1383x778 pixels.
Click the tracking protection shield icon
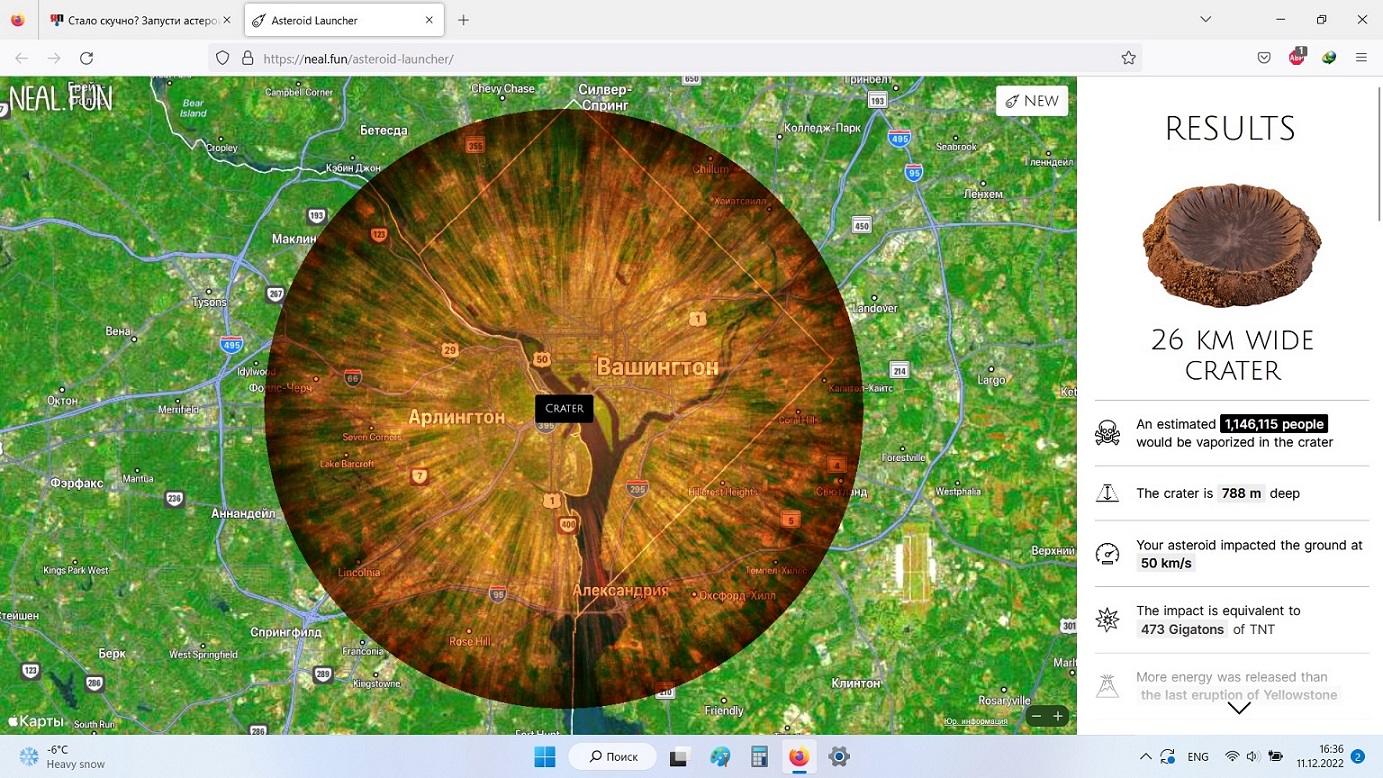point(223,58)
